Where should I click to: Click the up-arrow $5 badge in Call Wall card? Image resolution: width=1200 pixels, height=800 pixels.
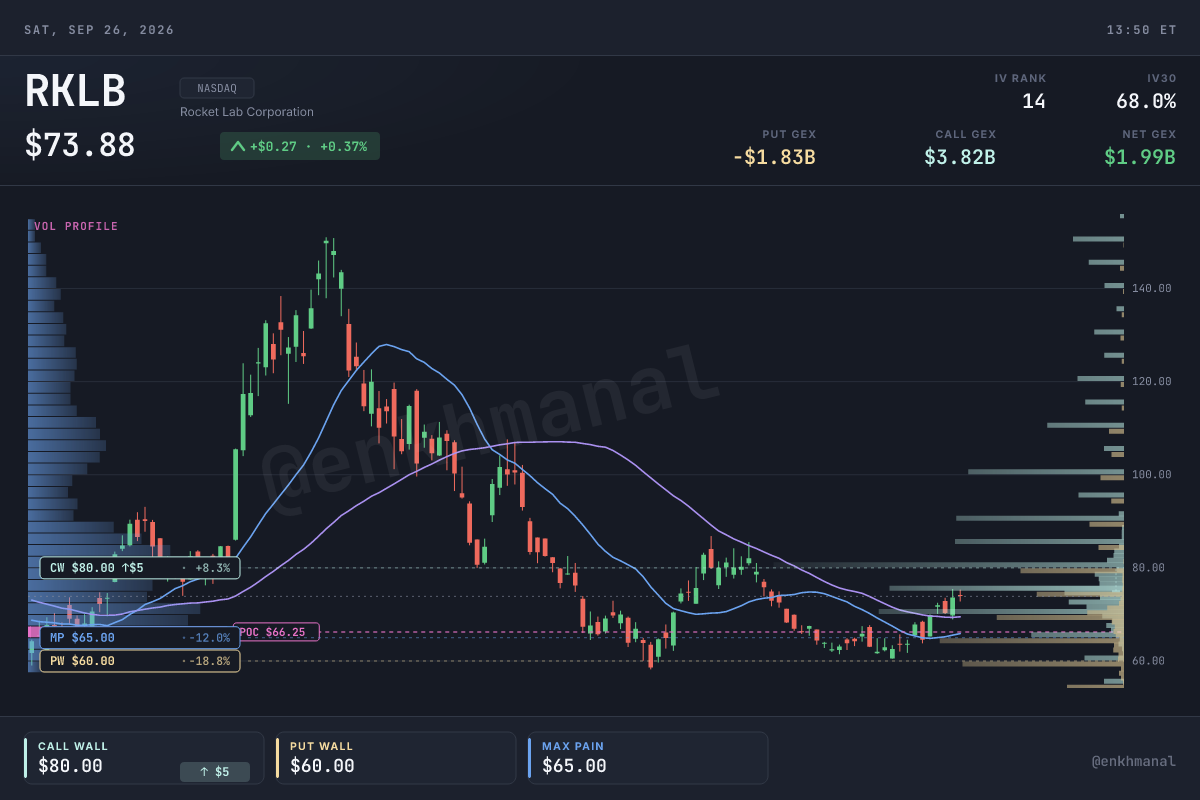(x=215, y=772)
